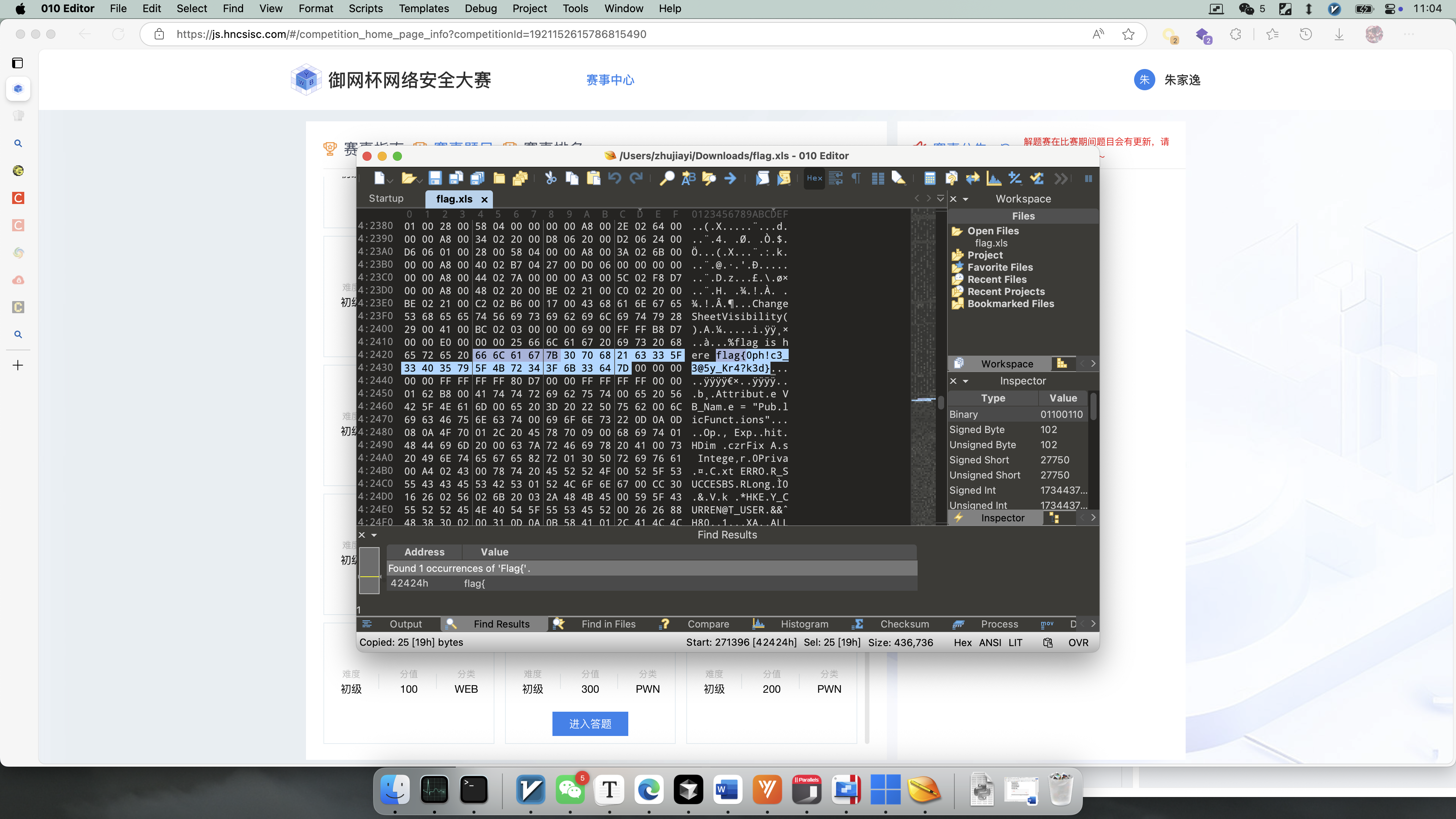Open the Templates menu in menu bar
Image resolution: width=1456 pixels, height=819 pixels.
[424, 8]
